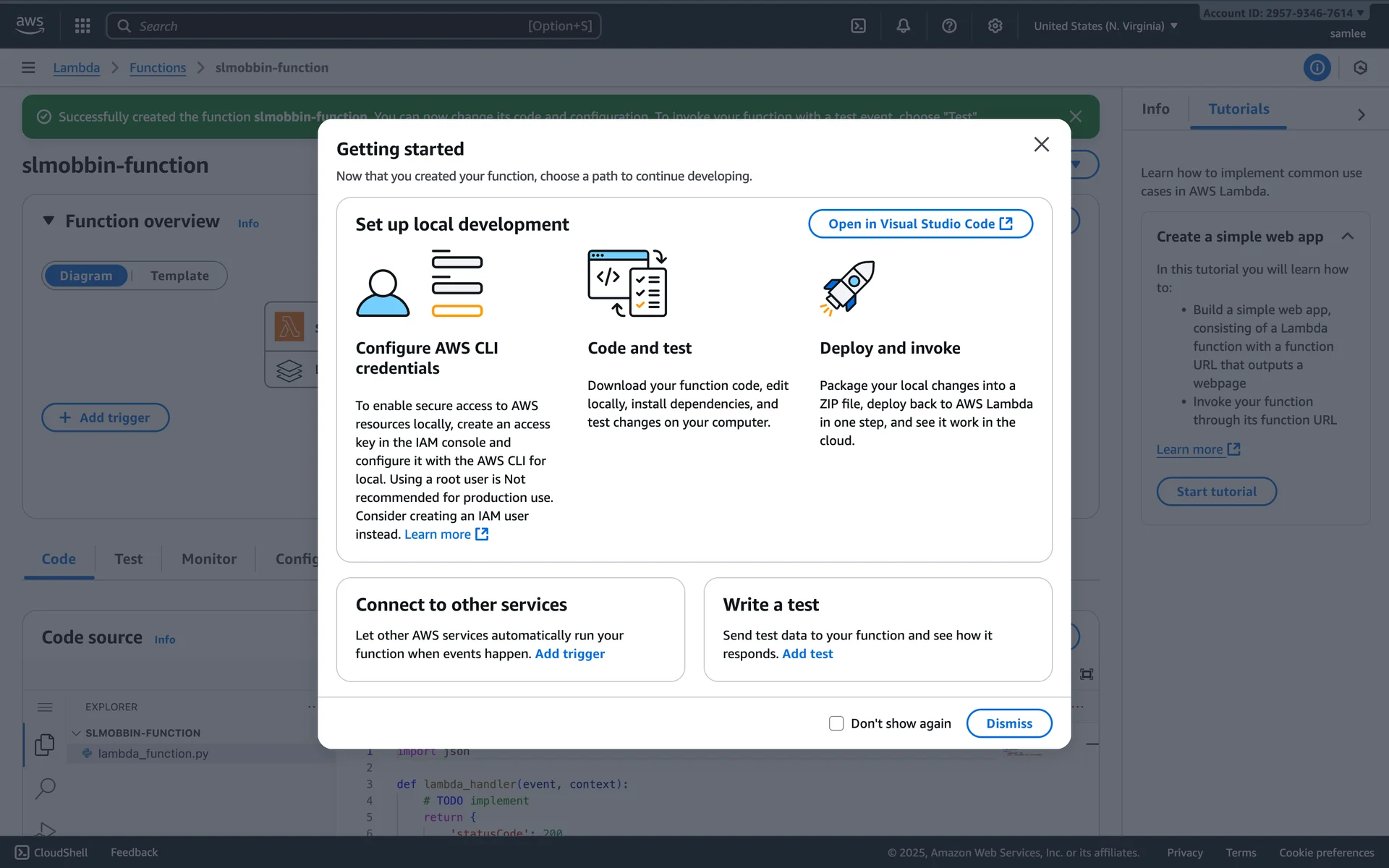The height and width of the screenshot is (868, 1389).
Task: Open the help question mark icon
Action: 949,26
